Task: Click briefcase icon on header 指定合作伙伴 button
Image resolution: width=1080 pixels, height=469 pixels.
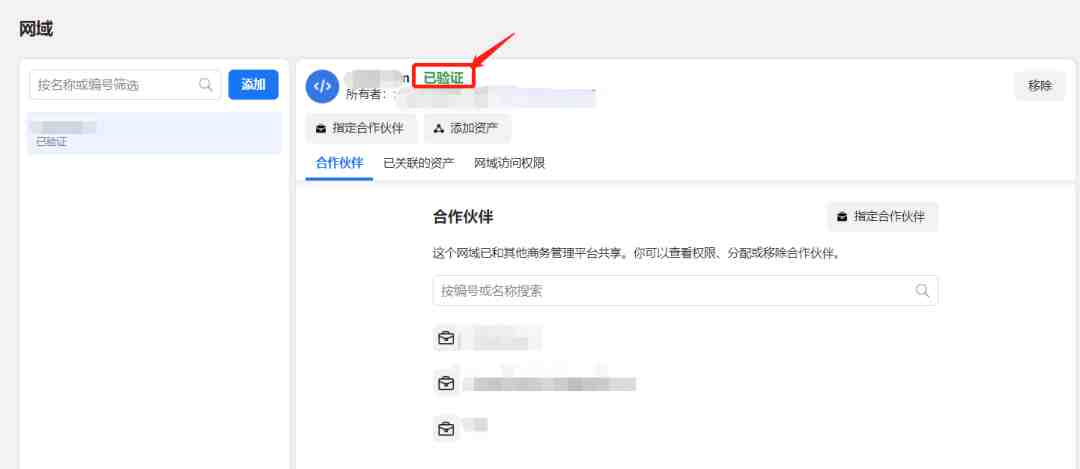Action: pyautogui.click(x=321, y=129)
